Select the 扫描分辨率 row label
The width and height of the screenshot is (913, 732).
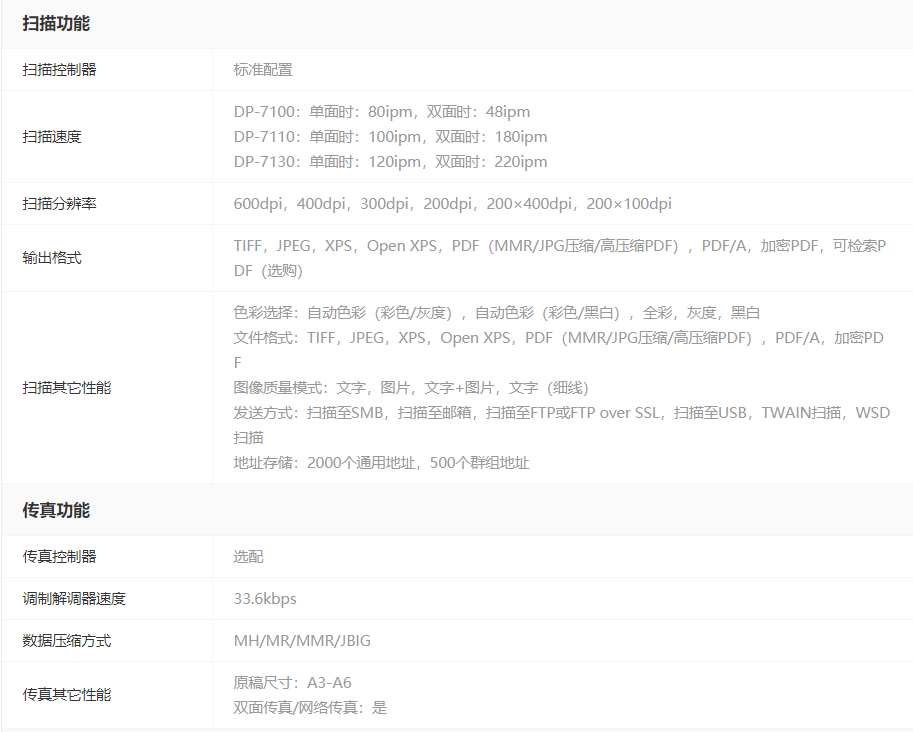click(x=60, y=203)
